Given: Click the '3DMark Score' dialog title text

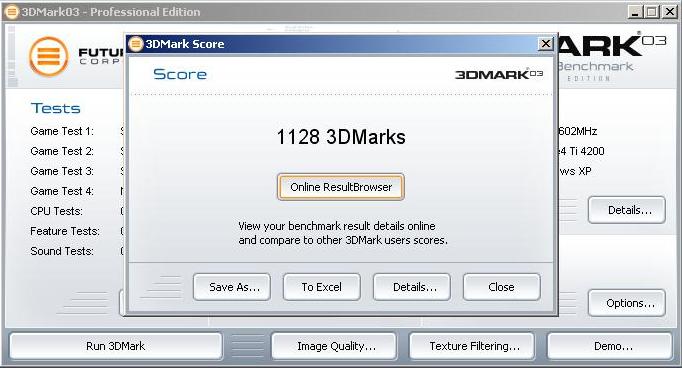Looking at the screenshot, I should coord(185,44).
